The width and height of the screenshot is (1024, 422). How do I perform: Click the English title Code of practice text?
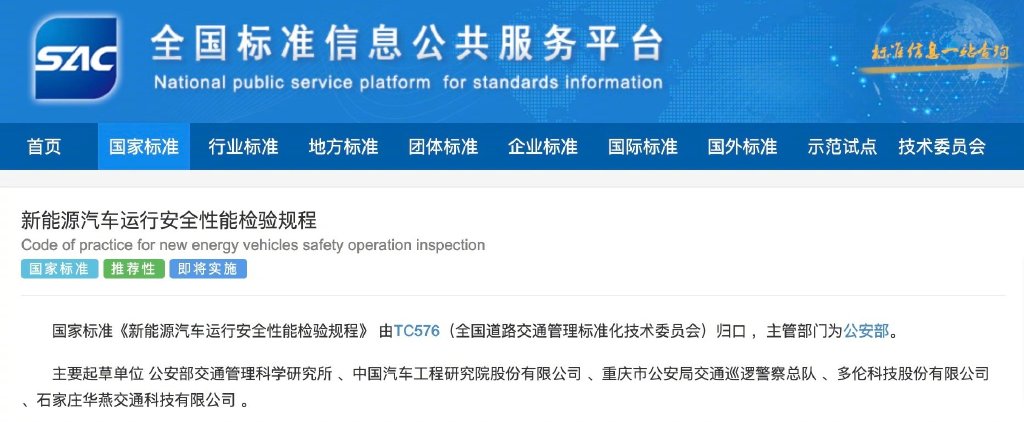253,246
